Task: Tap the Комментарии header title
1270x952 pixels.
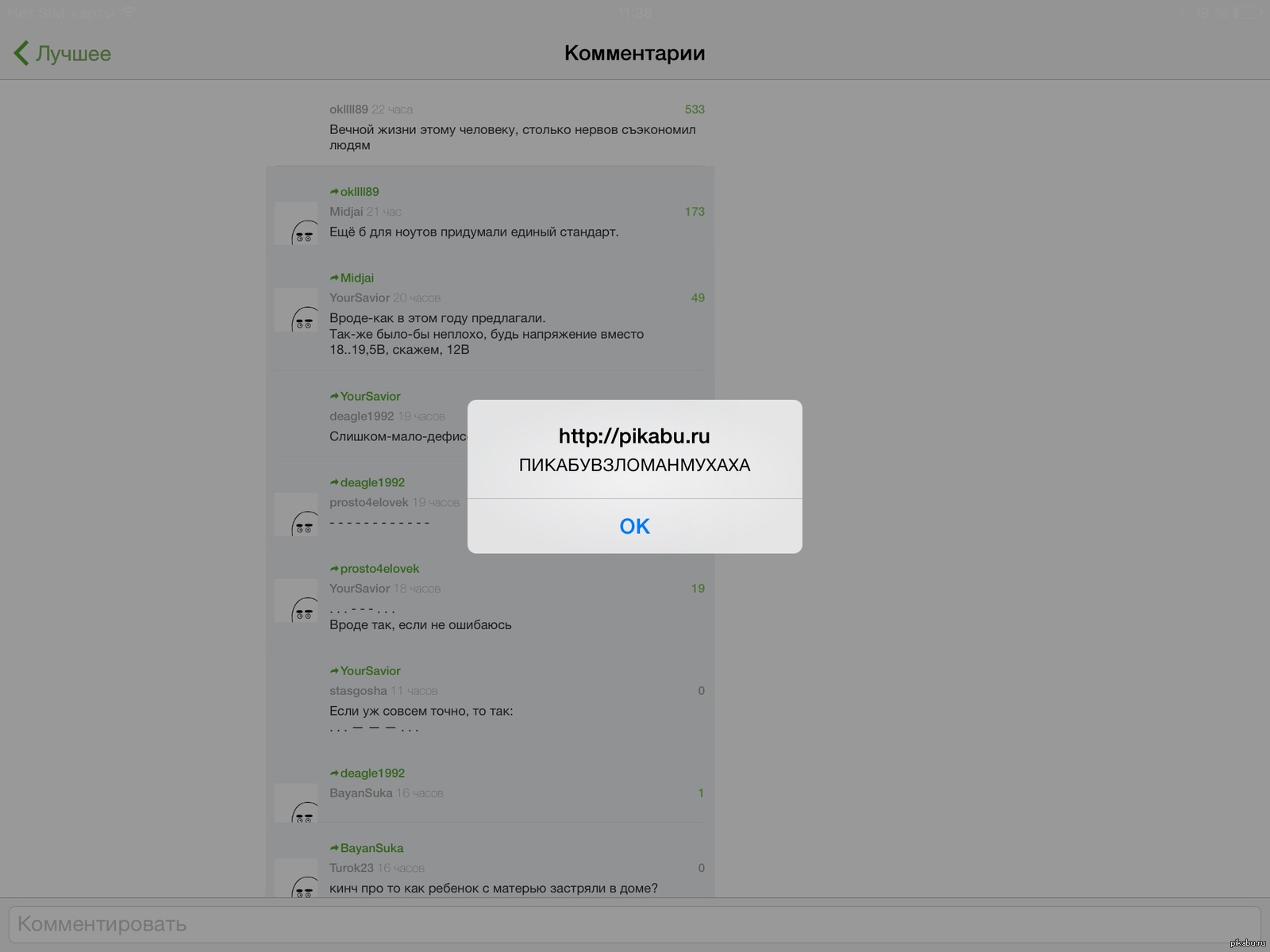Action: [634, 53]
